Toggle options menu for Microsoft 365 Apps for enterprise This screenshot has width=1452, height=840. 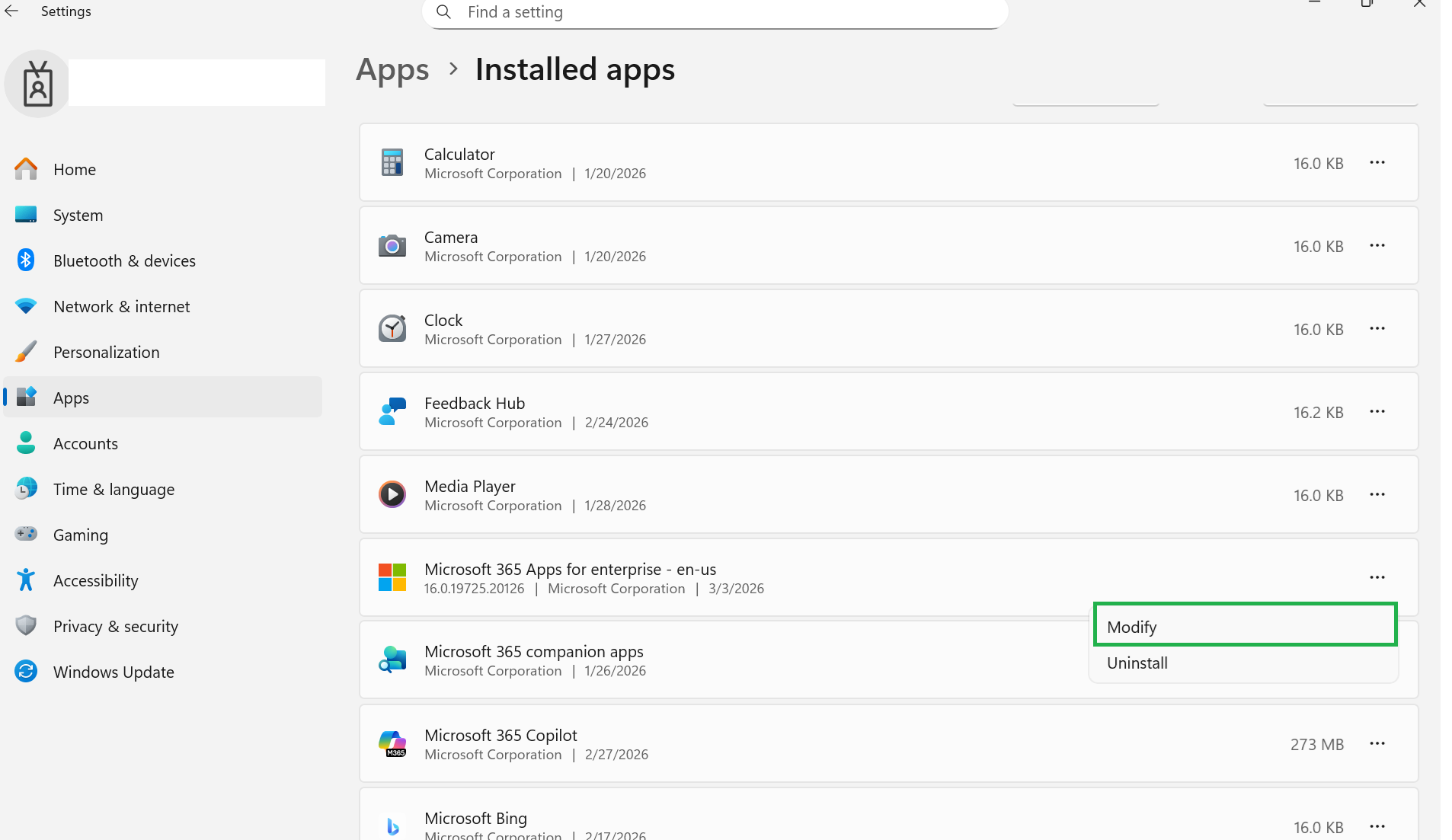(1377, 578)
